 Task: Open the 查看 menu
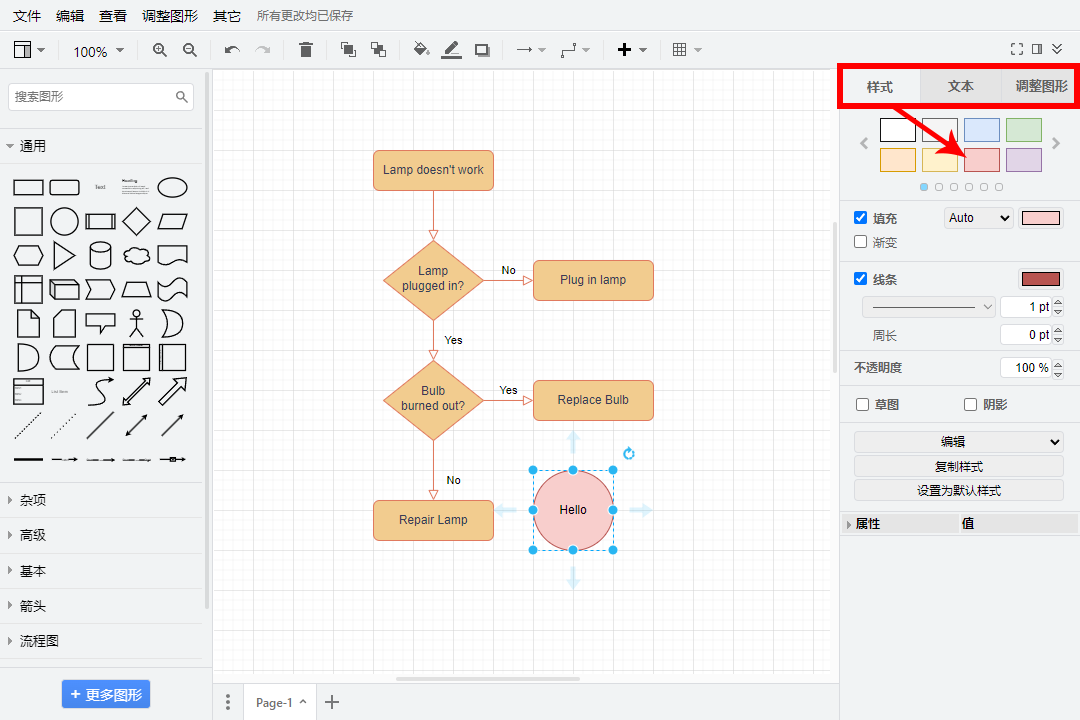pos(113,15)
